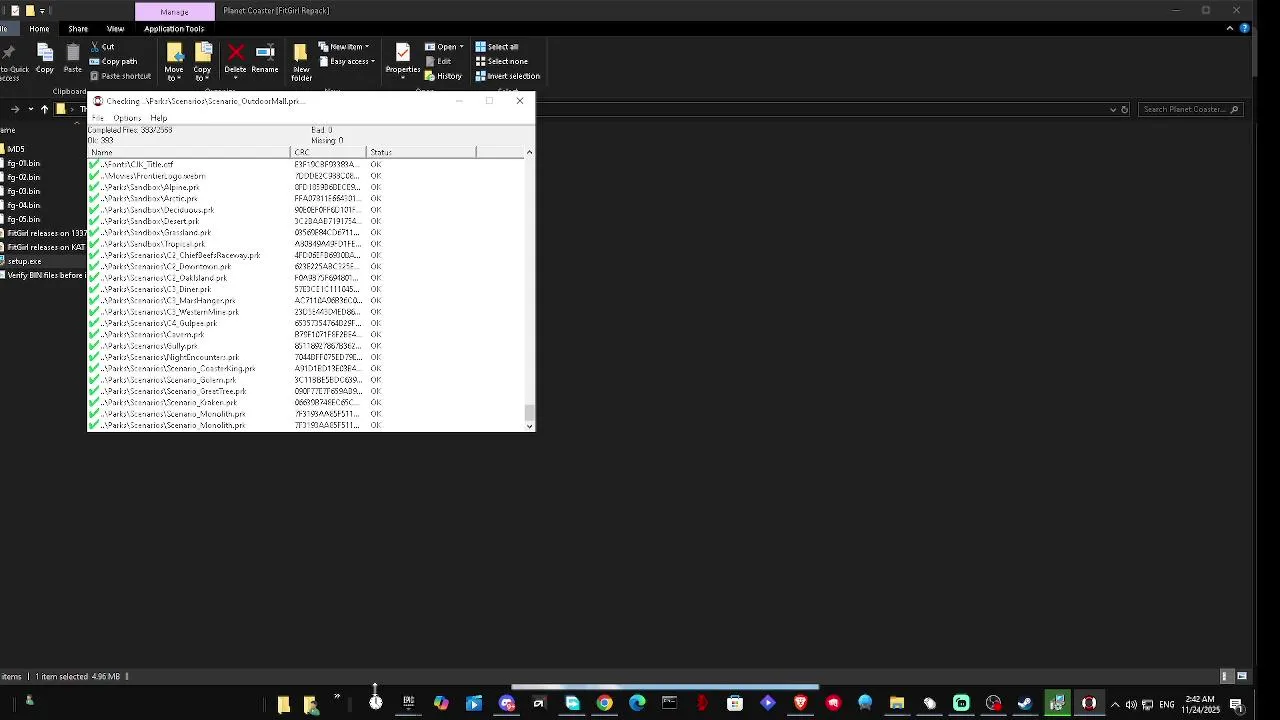Click the Manage contextual tab
Viewport: 1280px width, 720px height.
click(174, 11)
